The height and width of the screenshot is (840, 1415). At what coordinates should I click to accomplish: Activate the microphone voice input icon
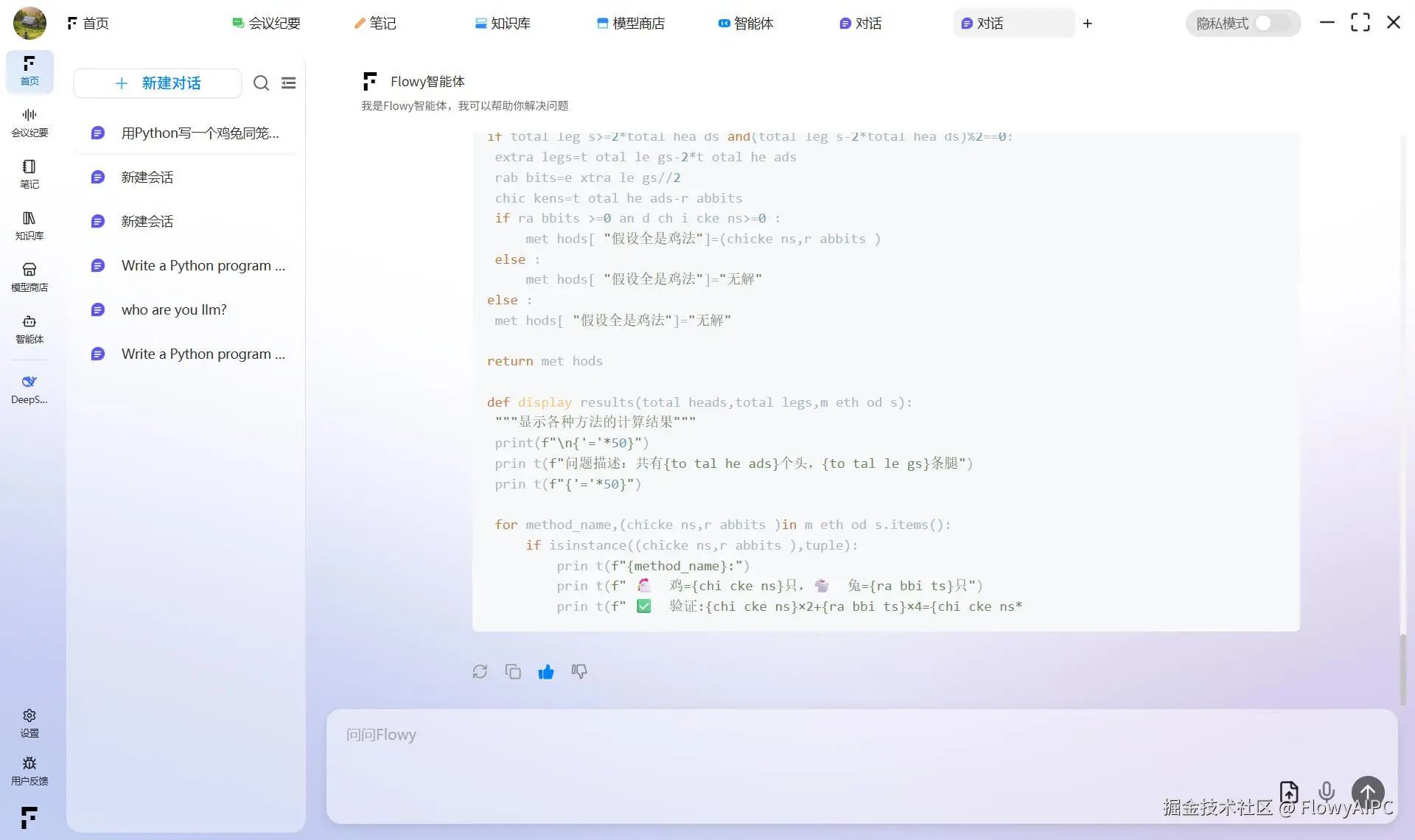coord(1327,792)
